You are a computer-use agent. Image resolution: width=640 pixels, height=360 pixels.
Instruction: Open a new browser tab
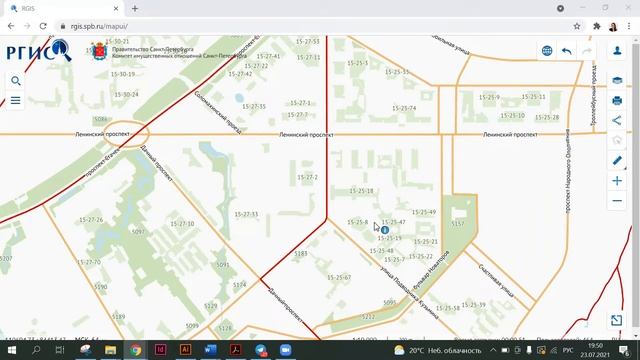(x=135, y=8)
